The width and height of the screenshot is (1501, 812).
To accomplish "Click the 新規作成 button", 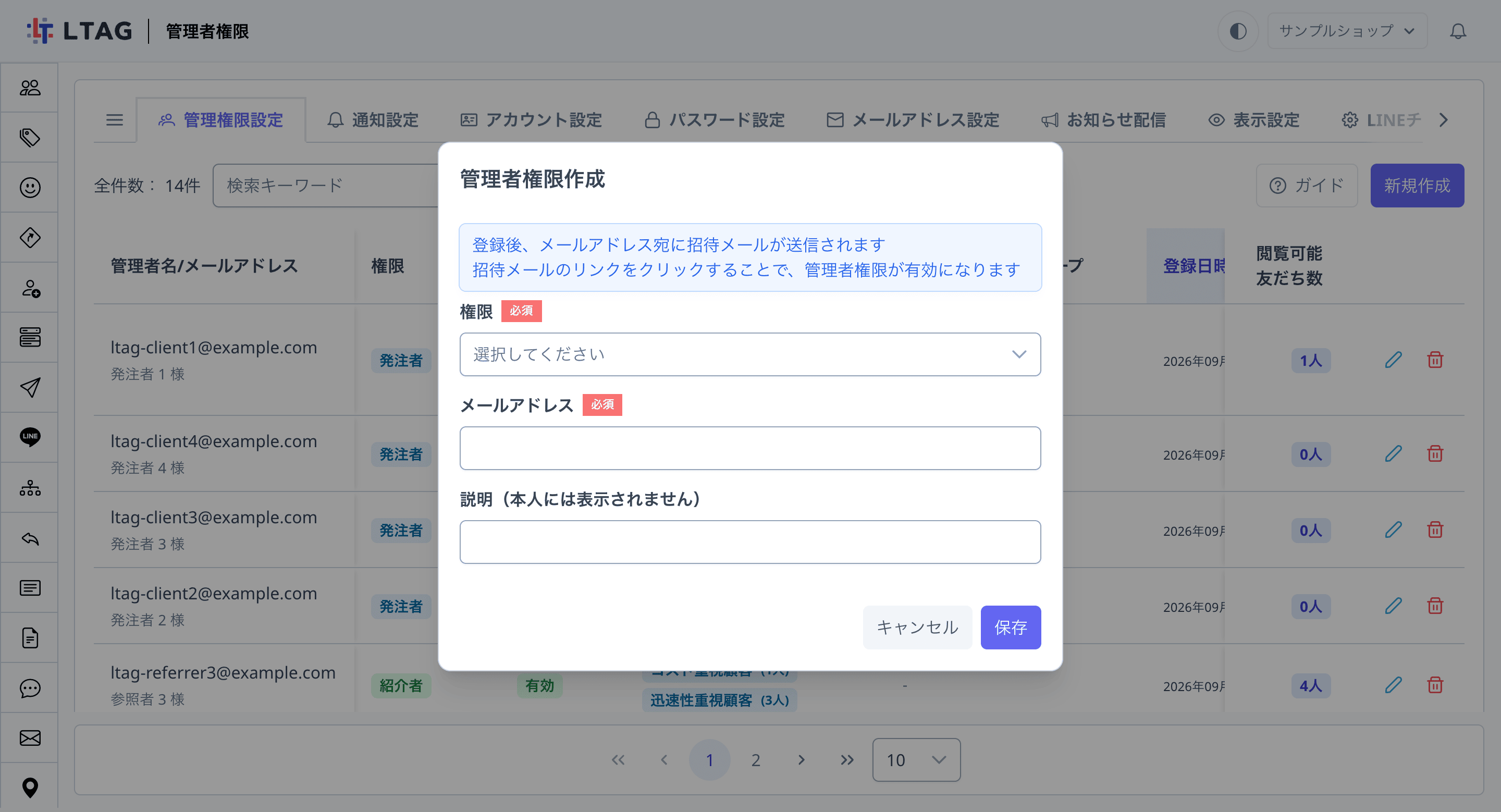I will (1417, 185).
